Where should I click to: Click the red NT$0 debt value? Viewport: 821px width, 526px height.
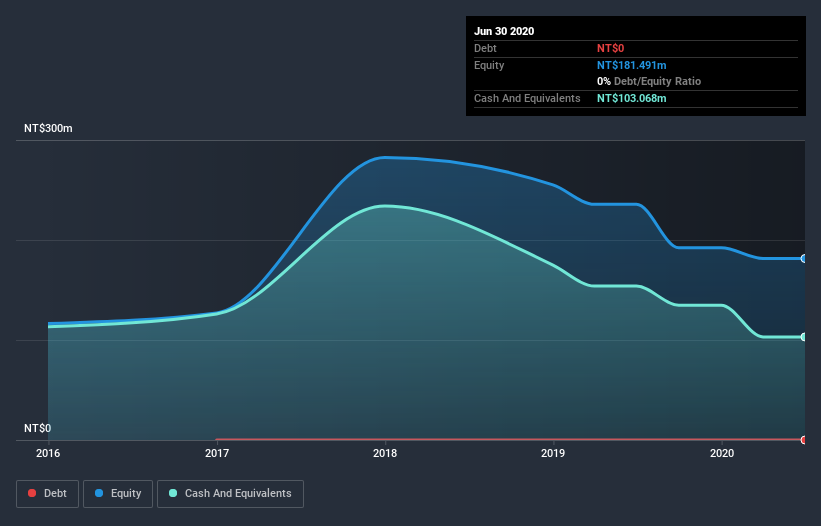point(611,48)
